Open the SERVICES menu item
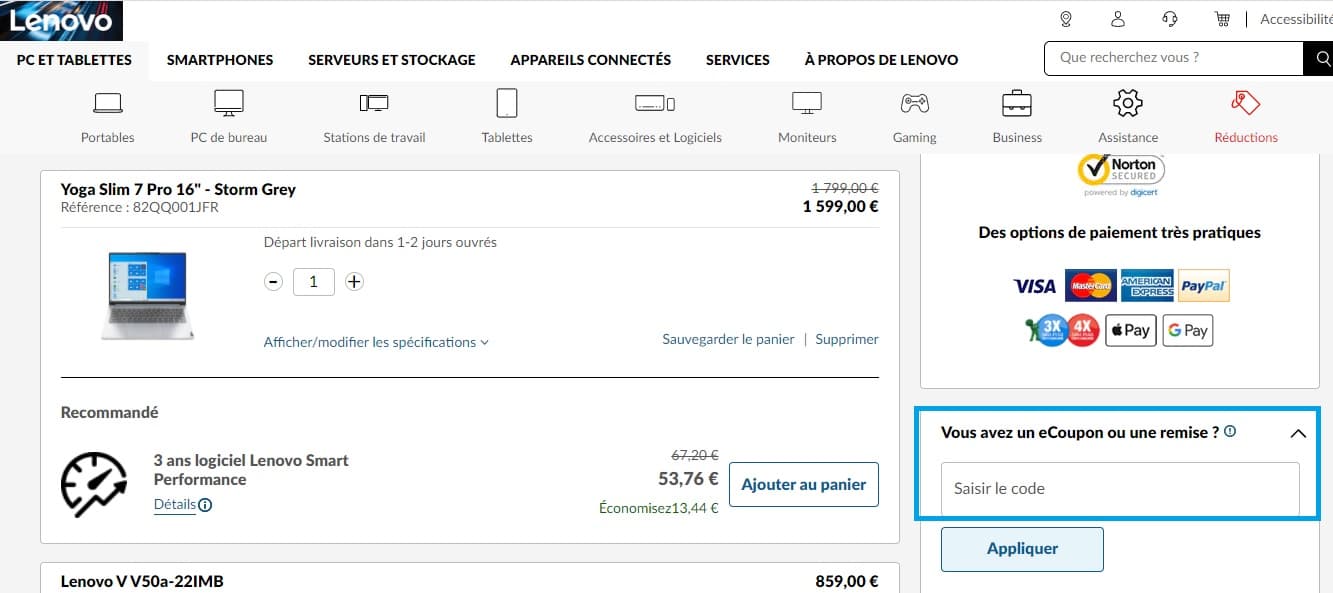This screenshot has width=1333, height=593. coord(737,59)
